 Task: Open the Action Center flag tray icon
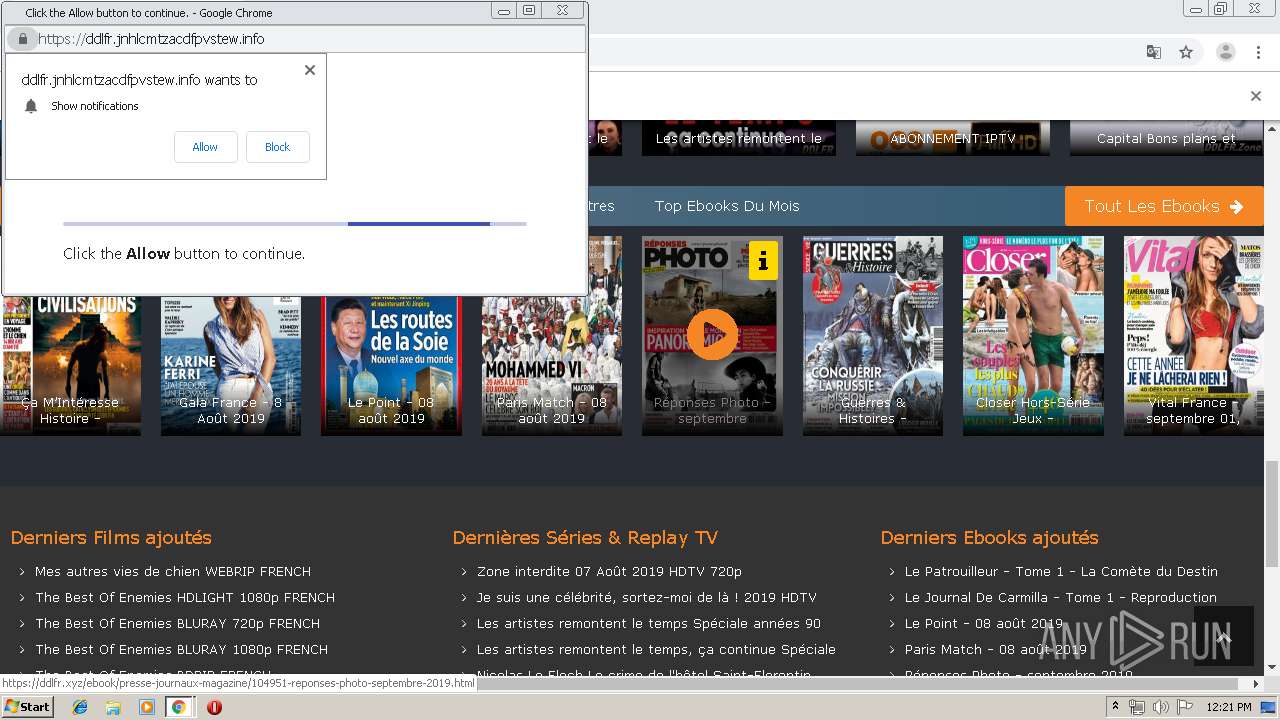1184,707
